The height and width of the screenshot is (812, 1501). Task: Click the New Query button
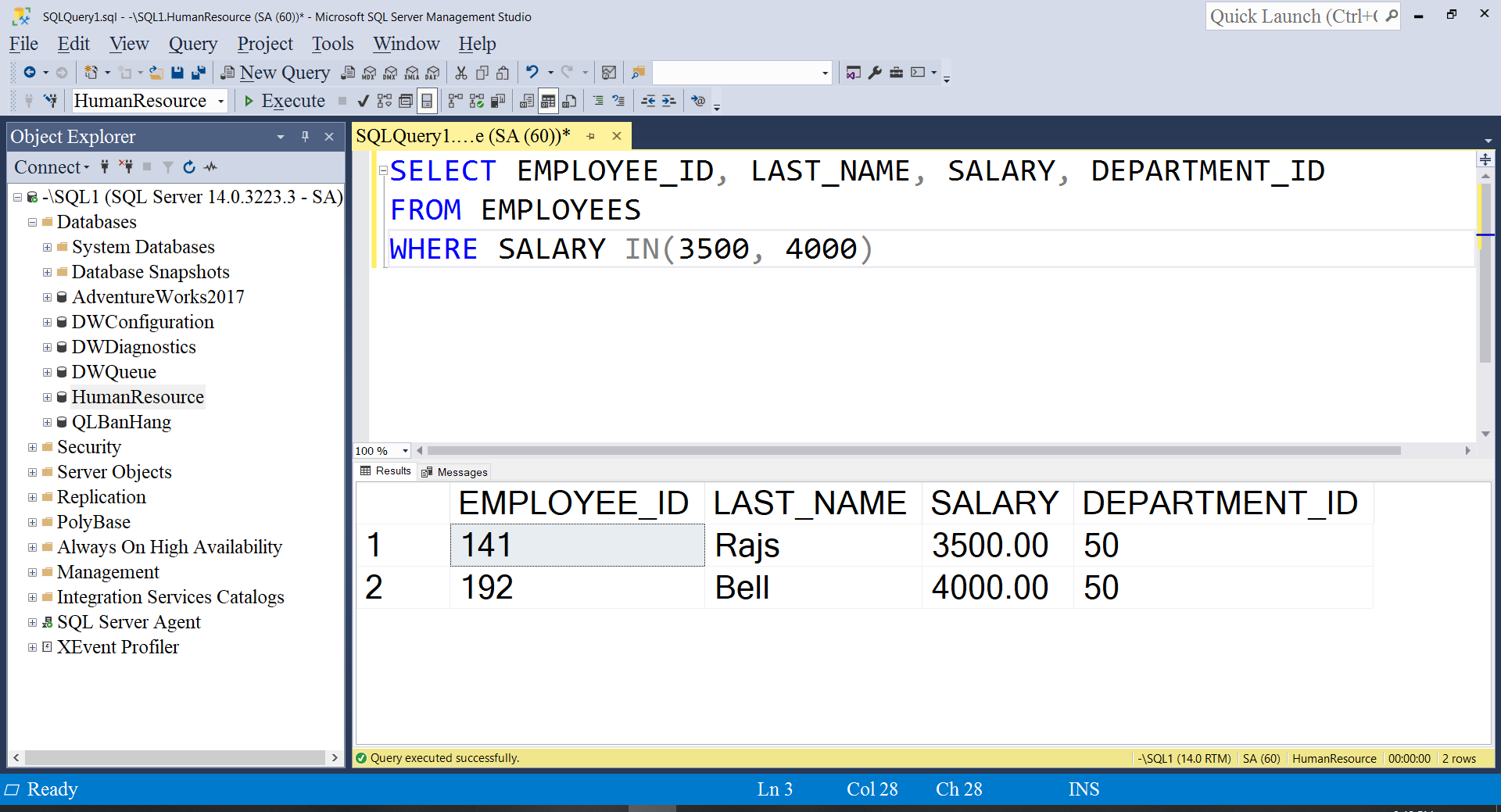click(x=276, y=73)
